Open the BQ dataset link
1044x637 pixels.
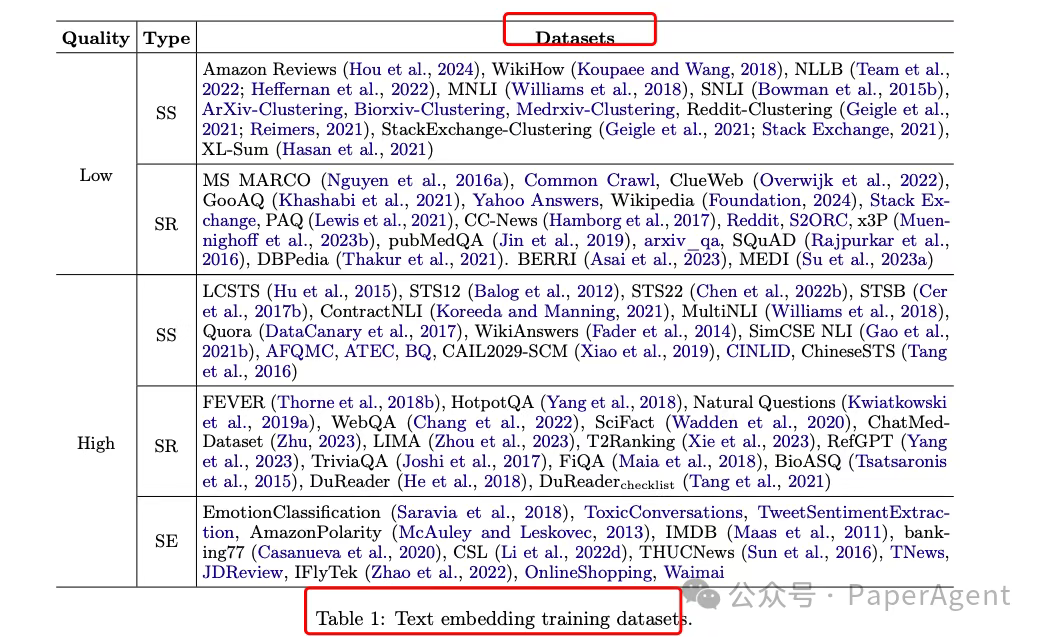tap(418, 351)
